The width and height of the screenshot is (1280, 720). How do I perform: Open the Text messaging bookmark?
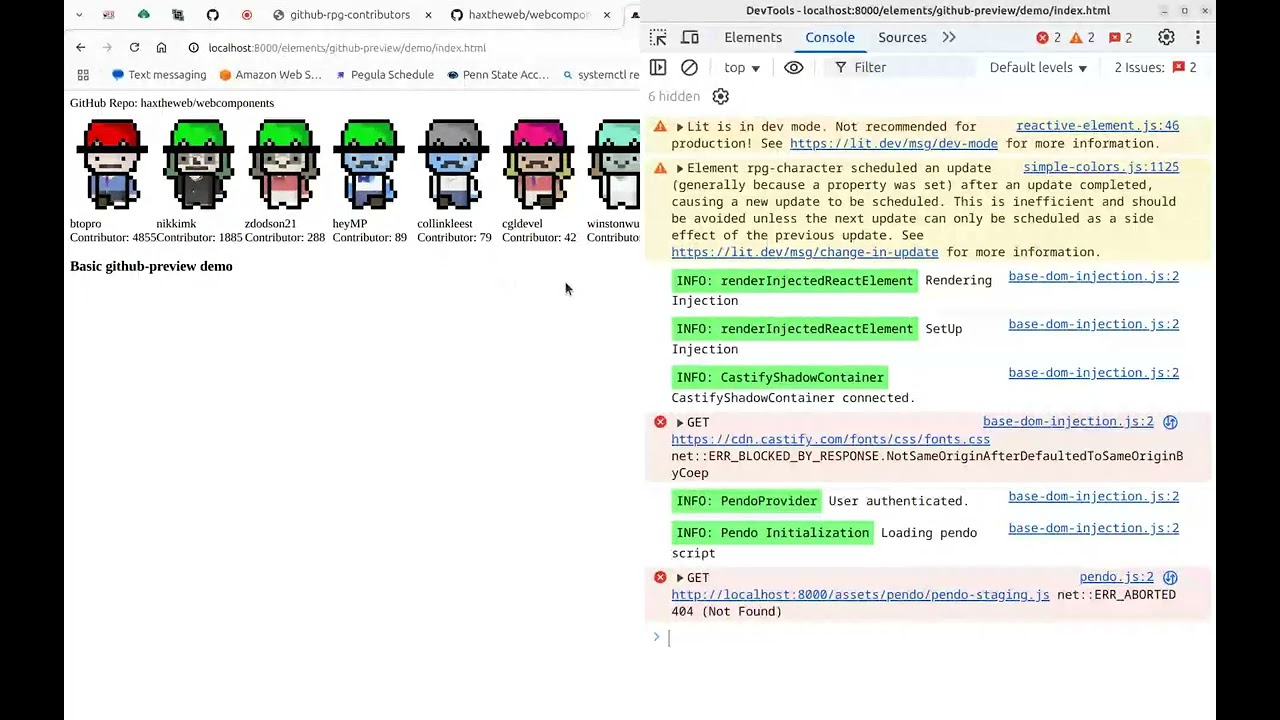[158, 74]
